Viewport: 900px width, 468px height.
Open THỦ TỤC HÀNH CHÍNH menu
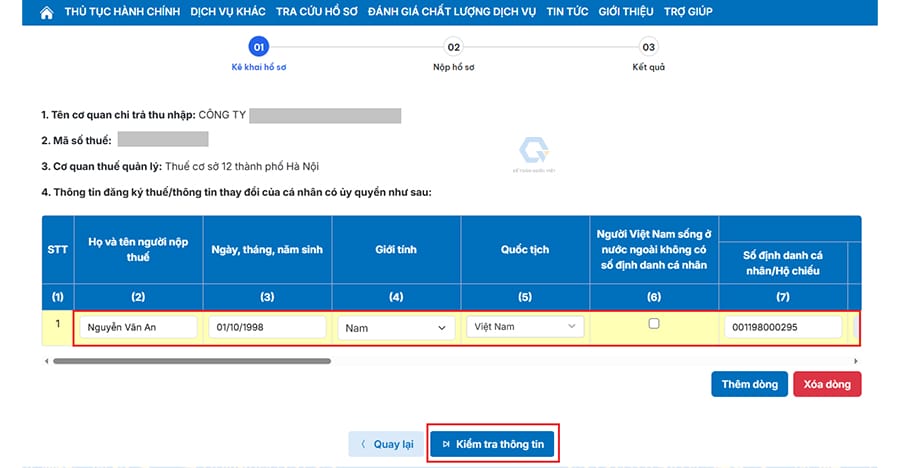(122, 12)
